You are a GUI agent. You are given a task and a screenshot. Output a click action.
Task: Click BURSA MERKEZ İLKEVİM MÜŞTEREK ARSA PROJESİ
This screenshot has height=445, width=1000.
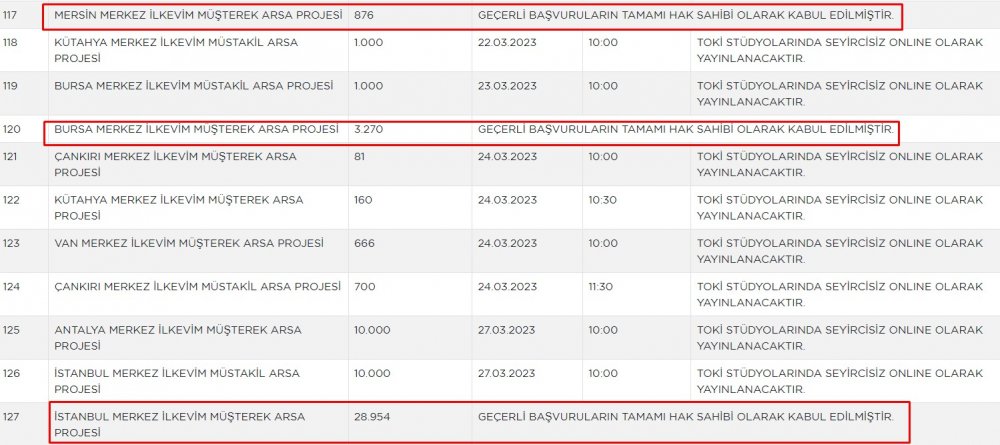(x=196, y=129)
